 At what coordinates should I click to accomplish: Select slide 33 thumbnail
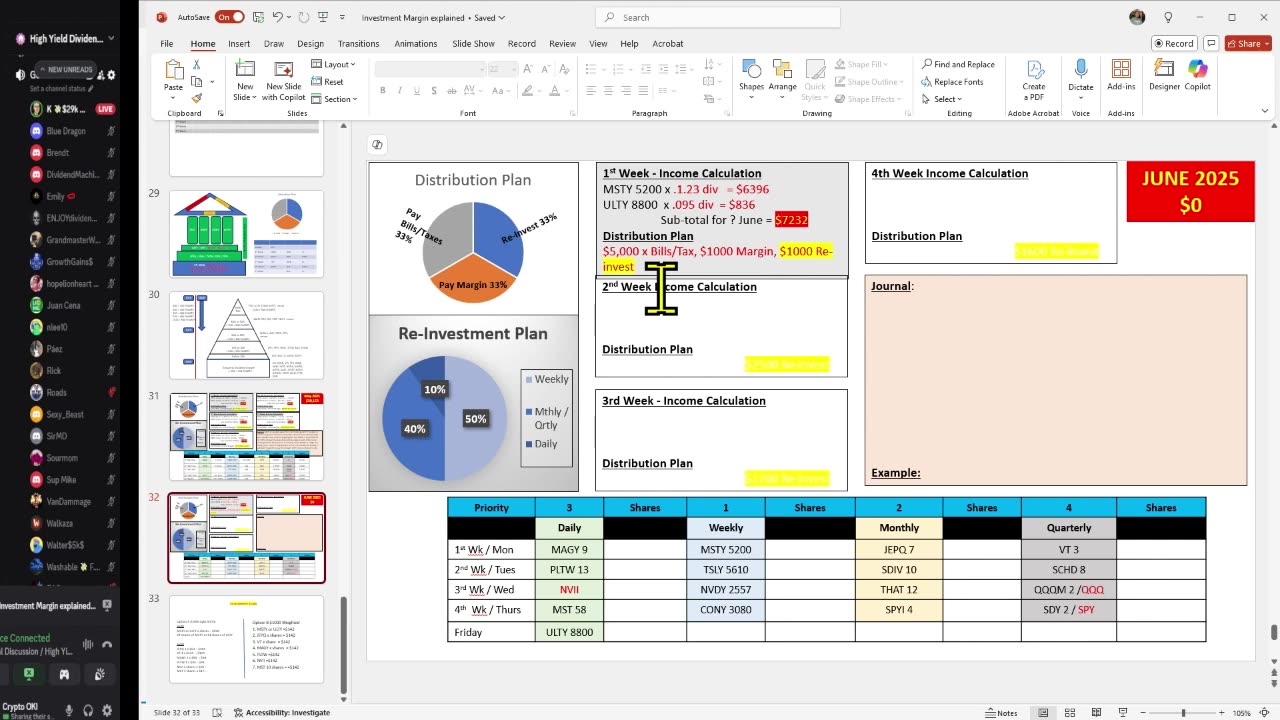coord(246,639)
